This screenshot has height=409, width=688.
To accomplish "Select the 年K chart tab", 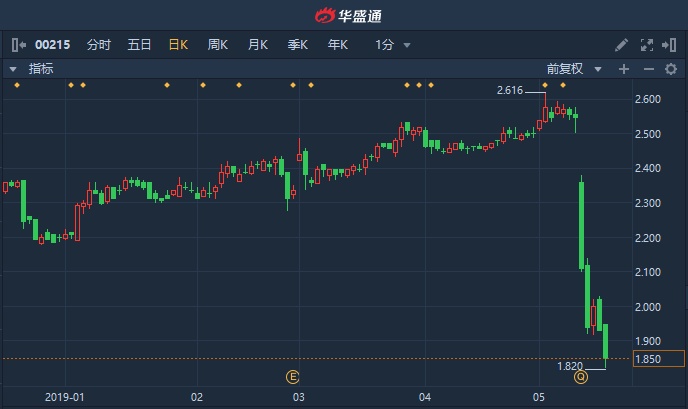I will point(337,45).
